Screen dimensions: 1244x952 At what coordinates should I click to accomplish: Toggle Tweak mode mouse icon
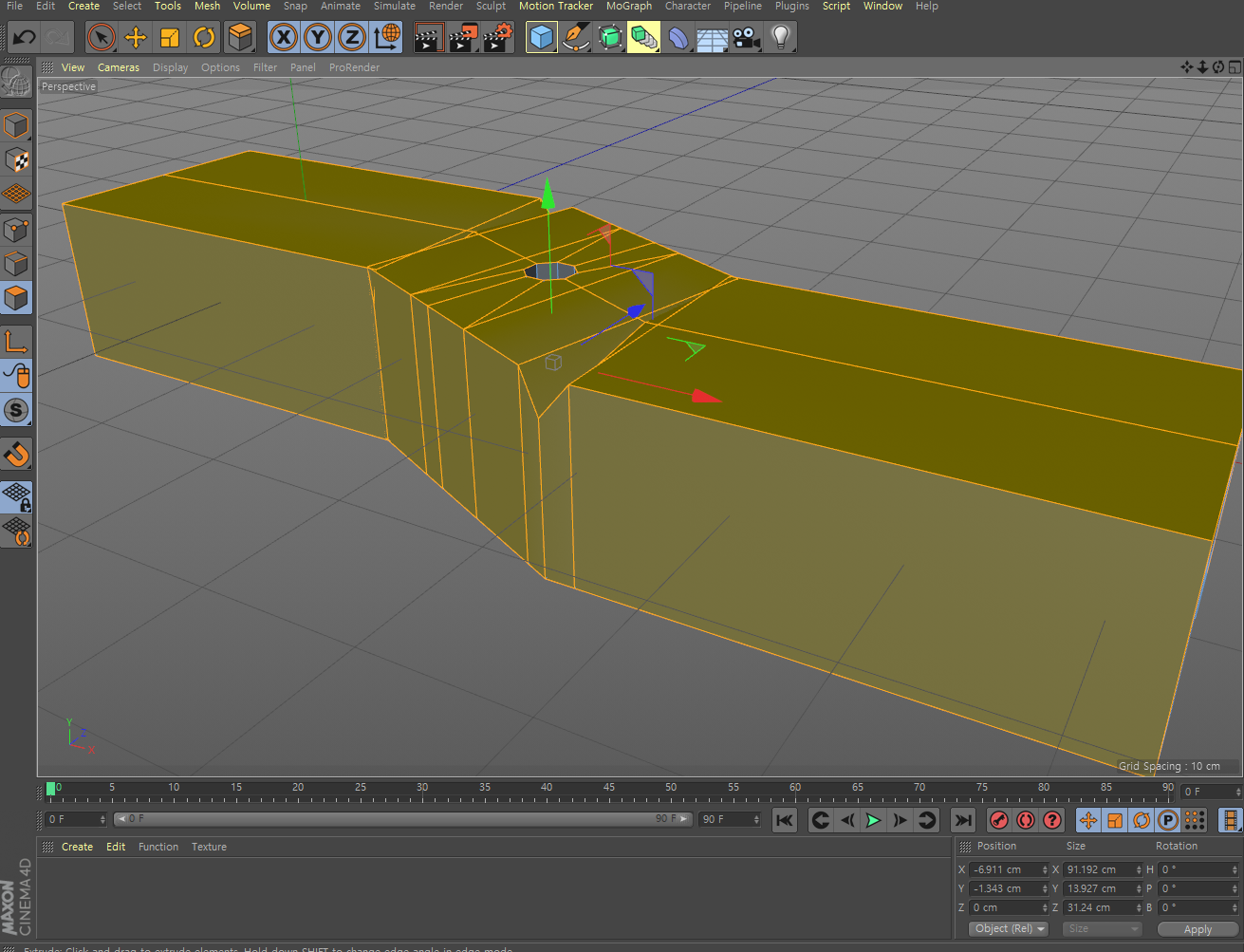click(x=17, y=376)
